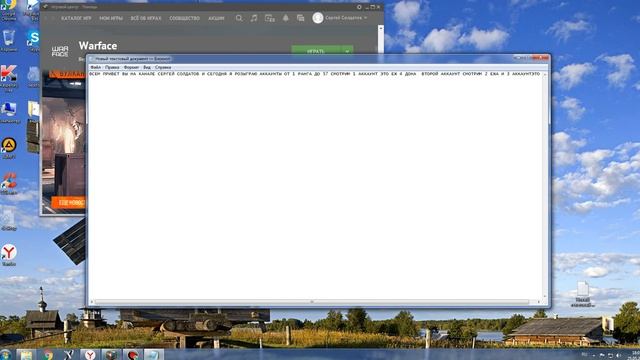Expand the arrow next to Играть button
The width and height of the screenshot is (640, 360).
click(347, 51)
